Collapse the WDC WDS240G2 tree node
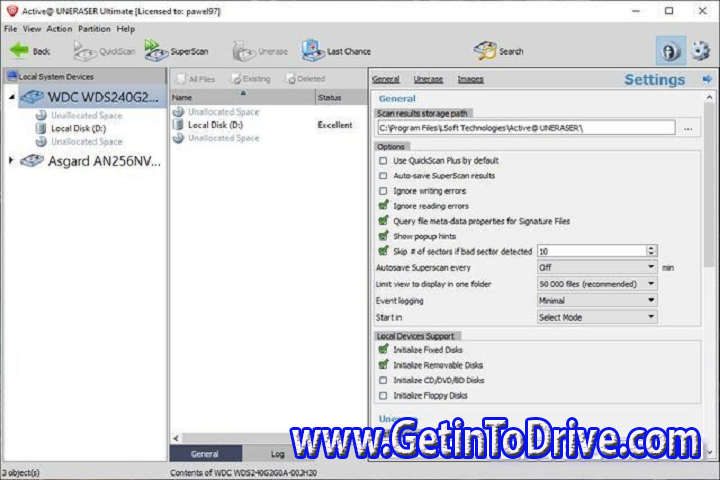The image size is (720, 480). [11, 97]
